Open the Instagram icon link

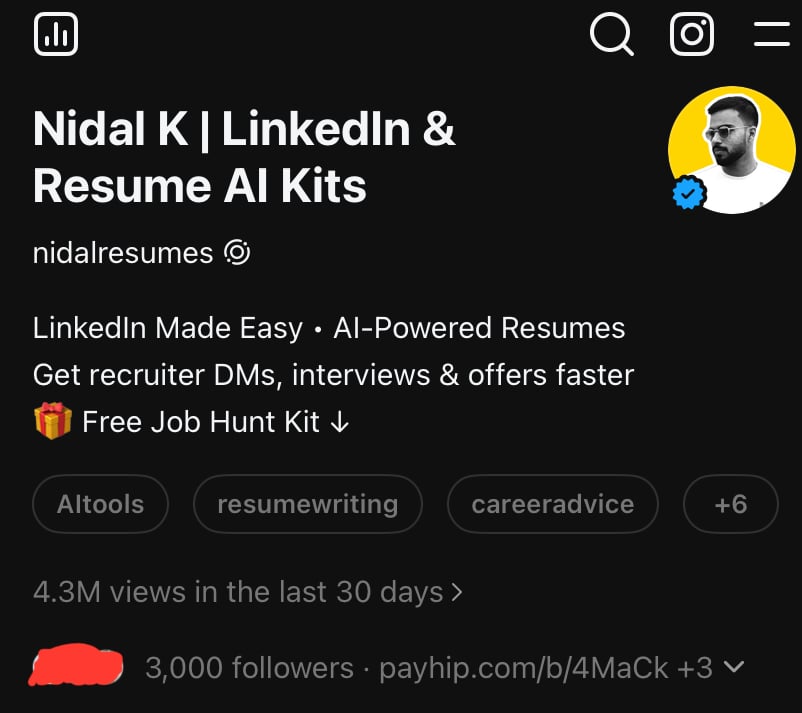[x=691, y=35]
